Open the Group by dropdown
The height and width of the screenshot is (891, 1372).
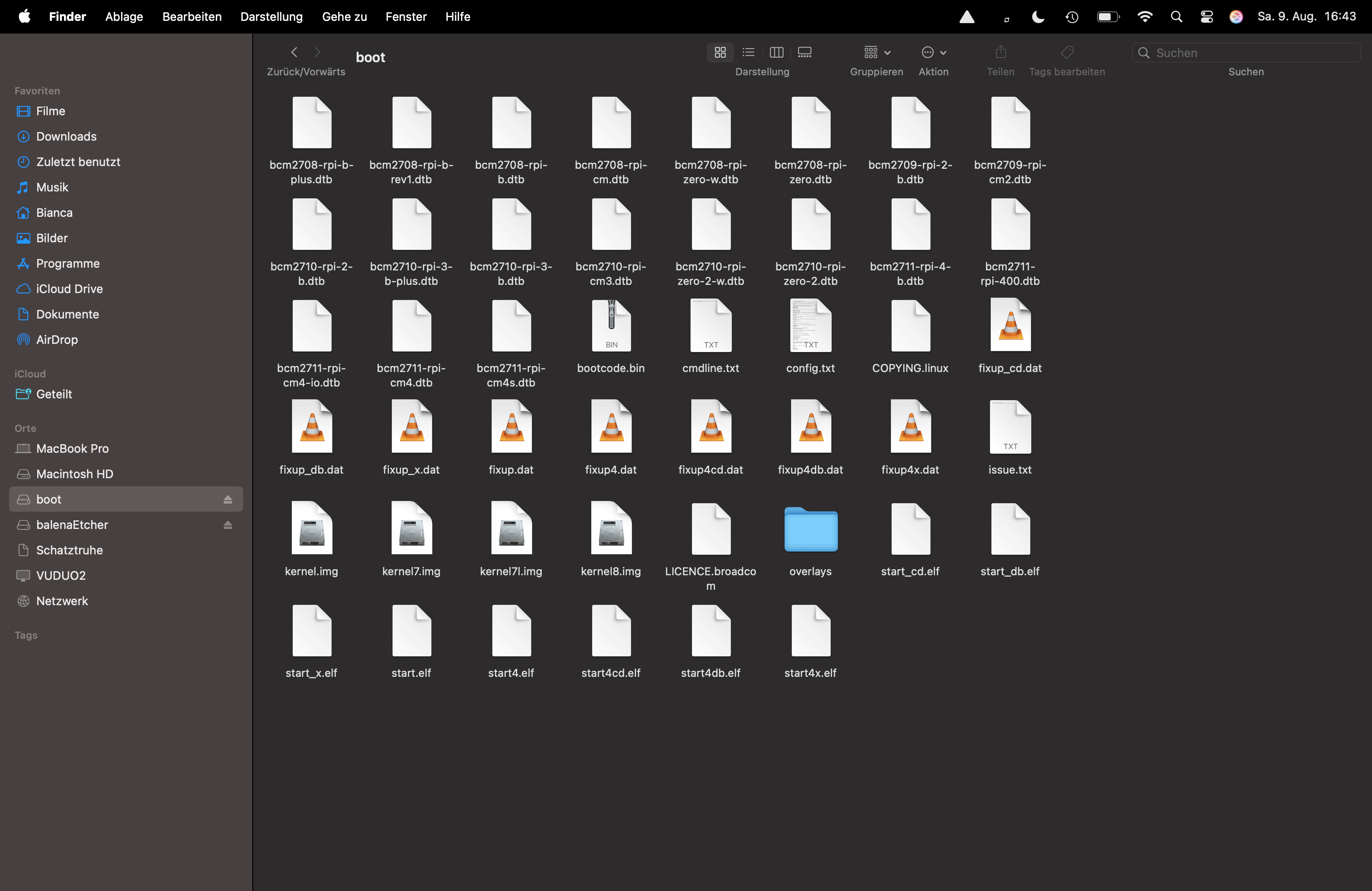pyautogui.click(x=877, y=53)
